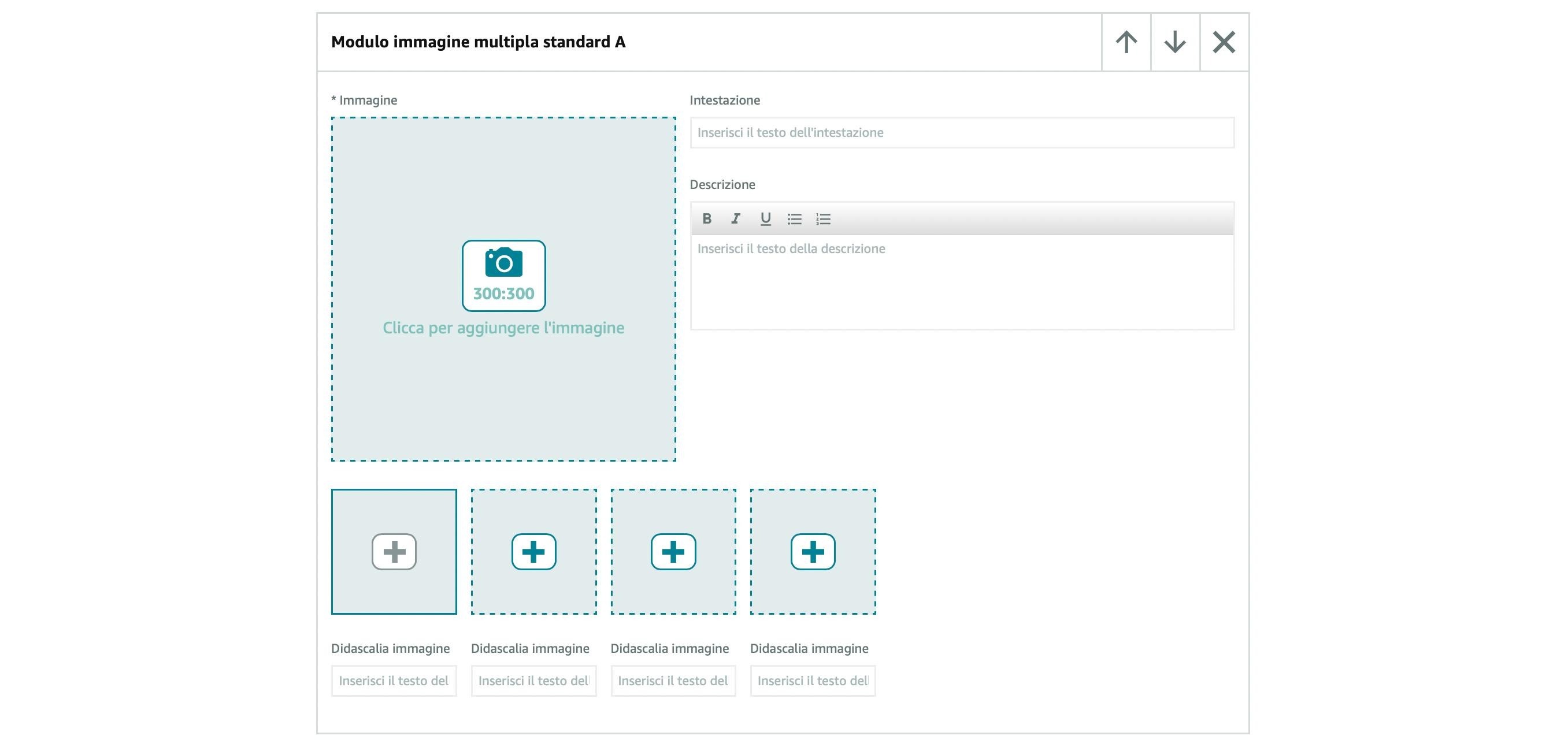Click the 'Modulo immagine multipla standard A' title
This screenshot has width=1568, height=743.
pyautogui.click(x=479, y=42)
